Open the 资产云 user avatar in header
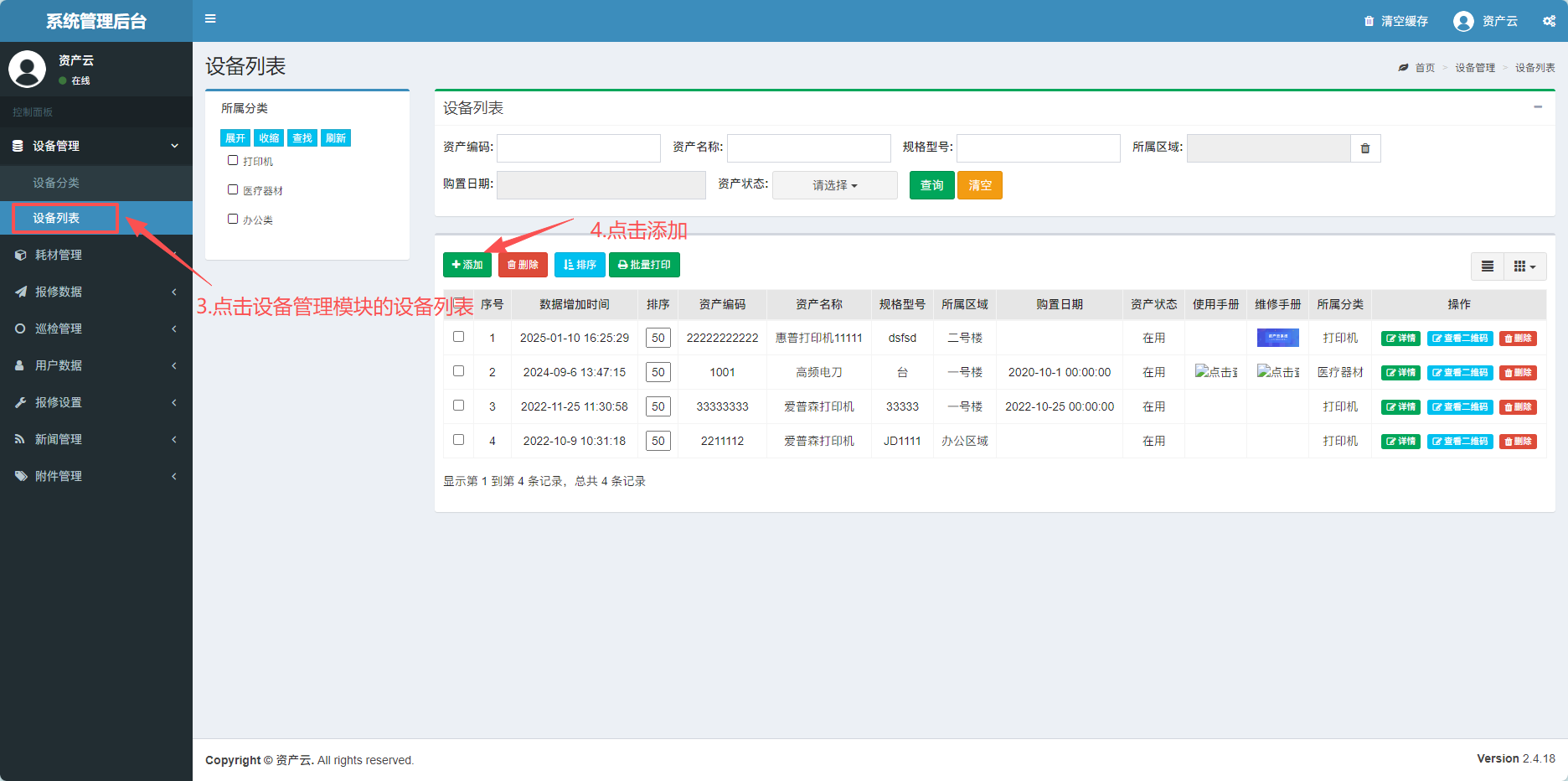The image size is (1568, 781). click(x=1463, y=21)
